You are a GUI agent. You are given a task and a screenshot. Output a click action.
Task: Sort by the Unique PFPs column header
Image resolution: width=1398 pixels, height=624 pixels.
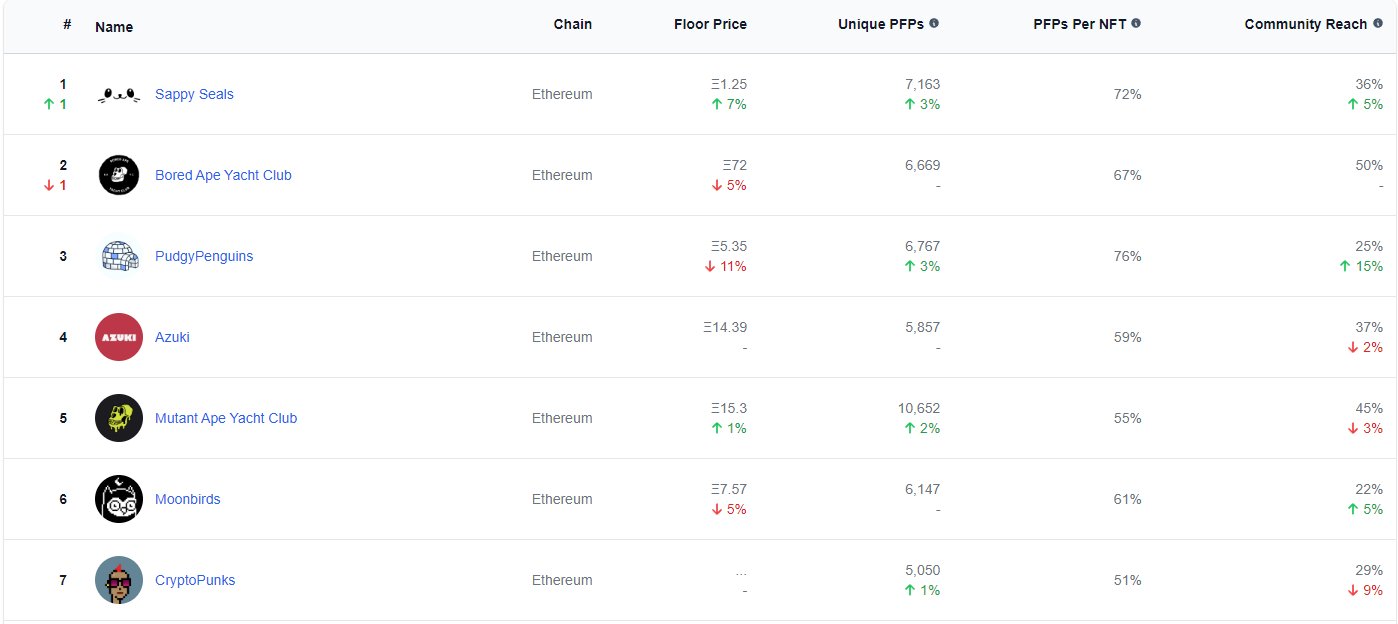click(x=881, y=24)
